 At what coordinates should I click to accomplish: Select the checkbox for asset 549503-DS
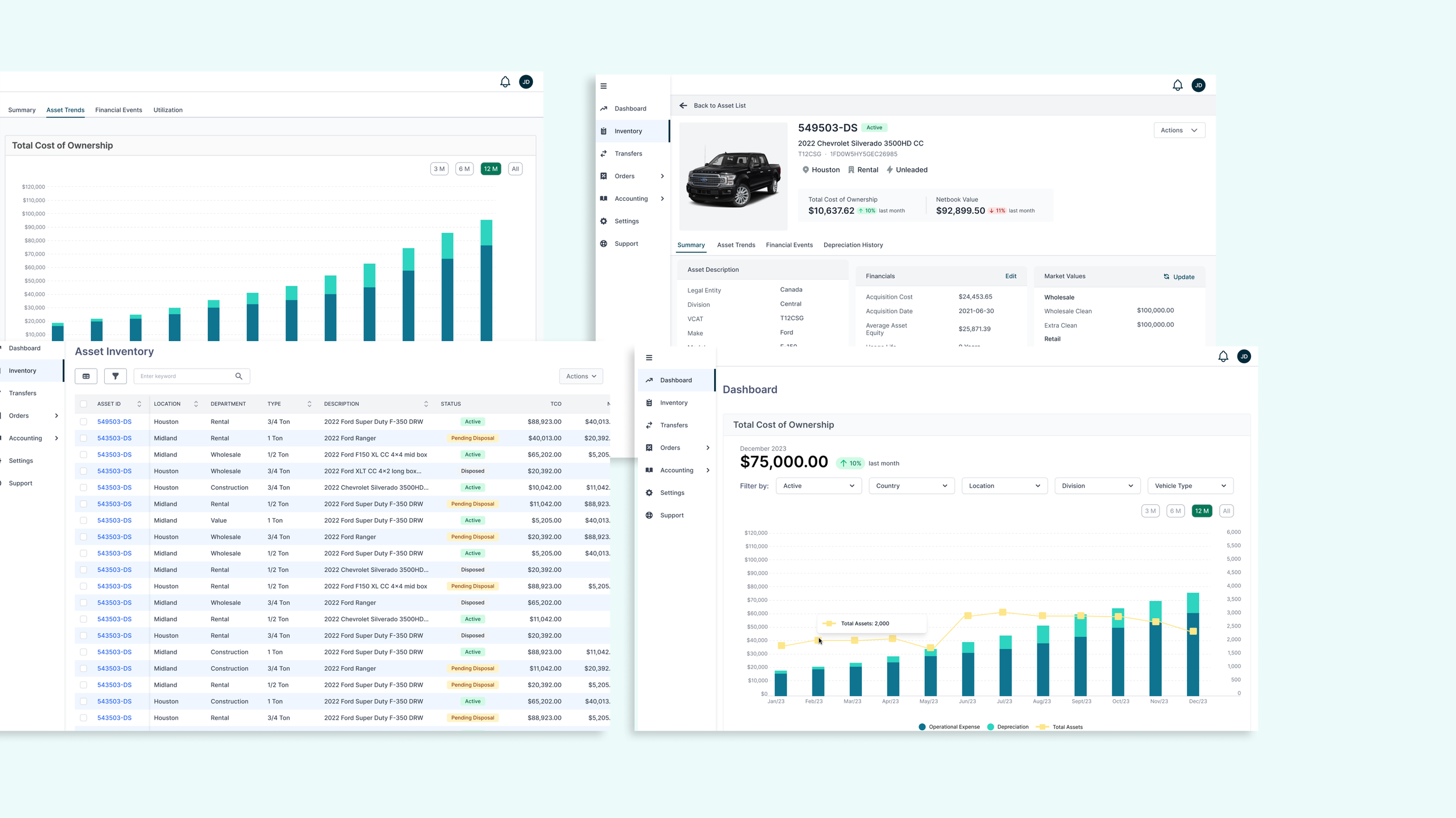84,421
